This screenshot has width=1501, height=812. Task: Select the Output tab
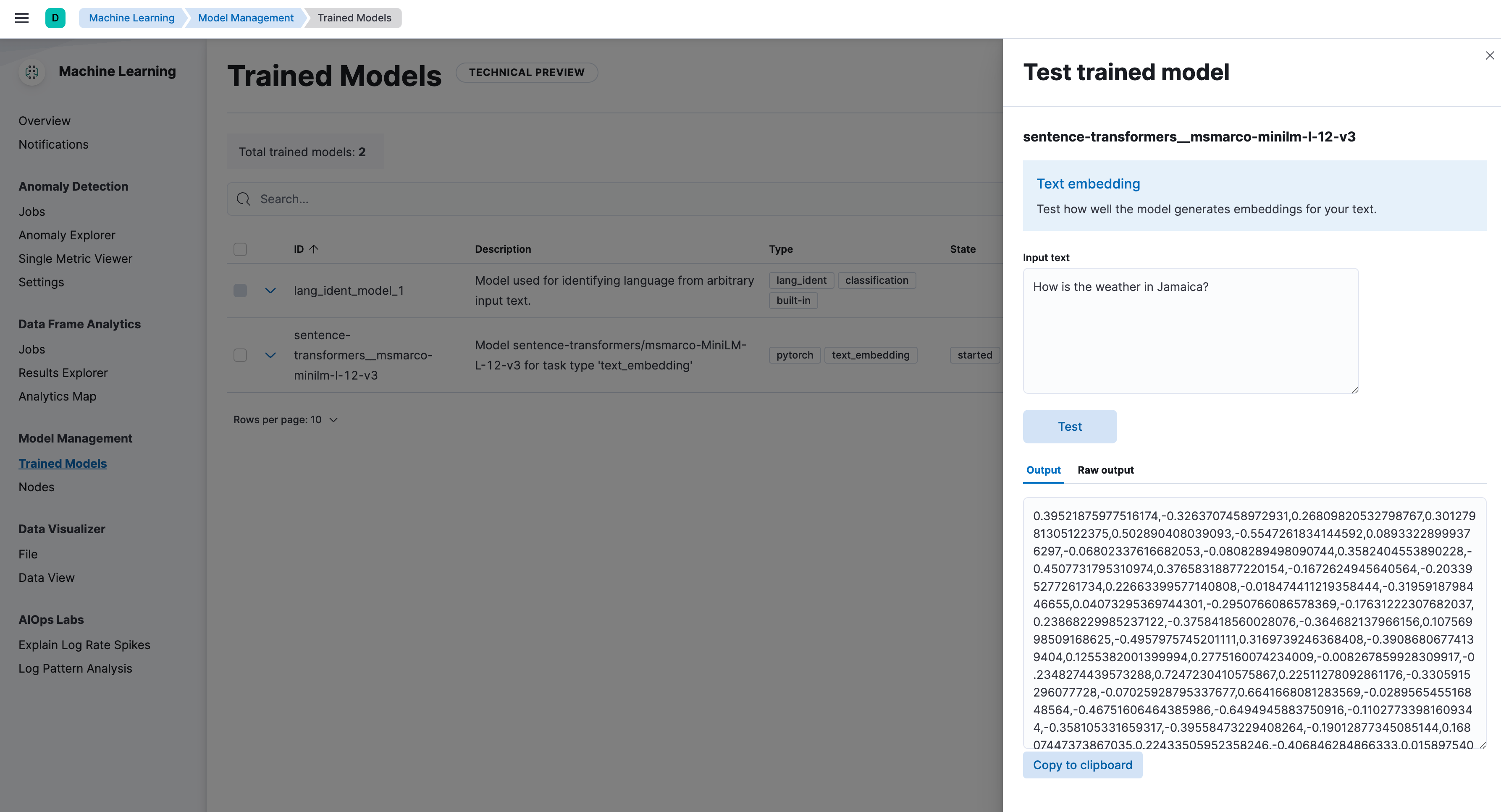[1043, 470]
